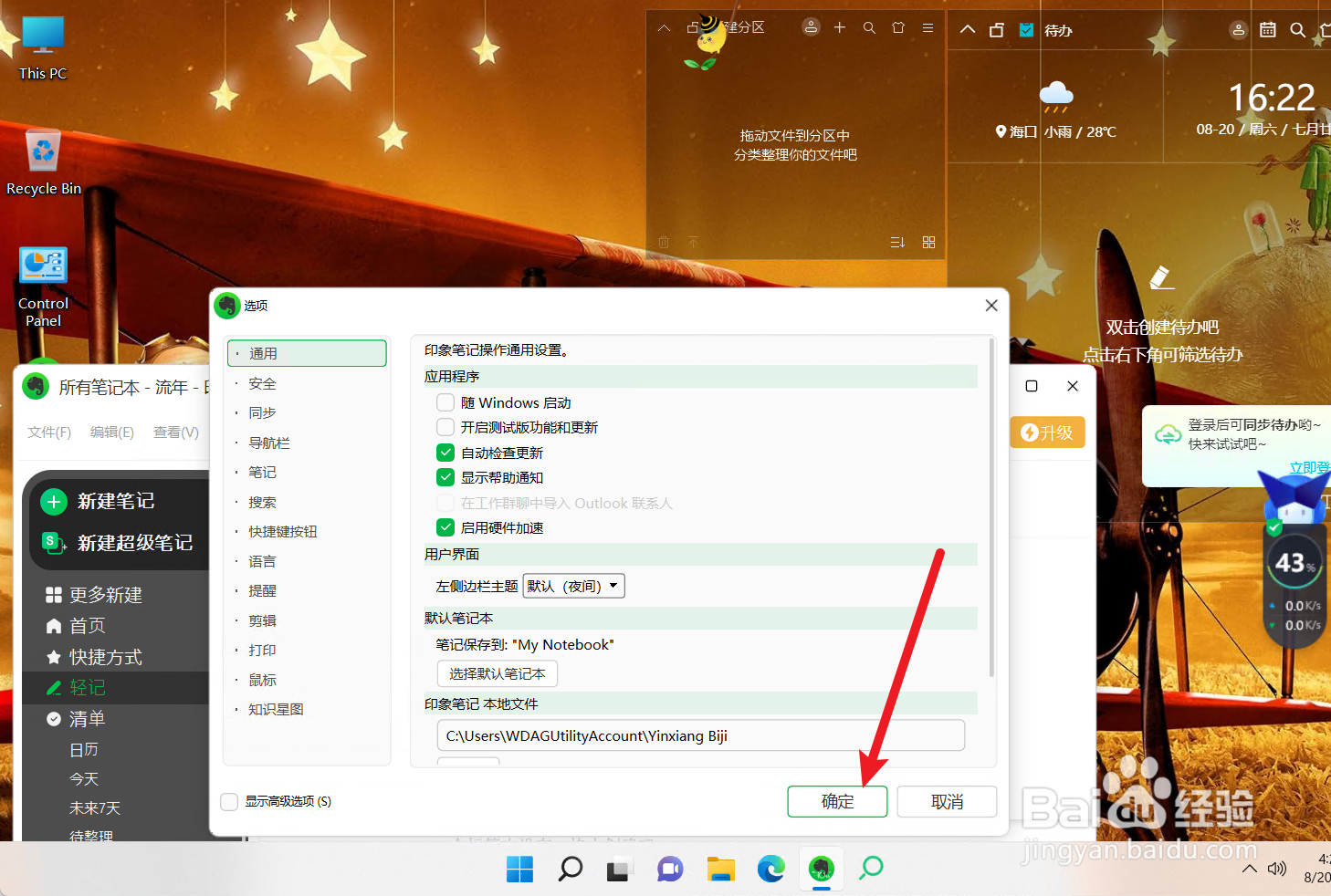Open Task View on taskbar

619,869
